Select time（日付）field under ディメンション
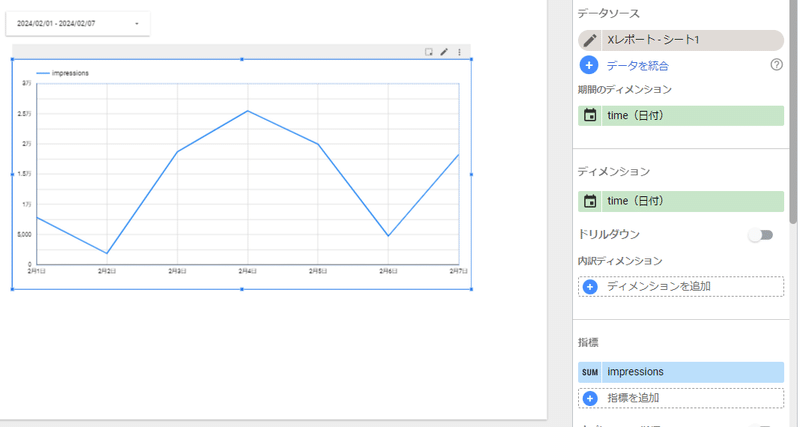This screenshot has width=800, height=427. (x=692, y=202)
